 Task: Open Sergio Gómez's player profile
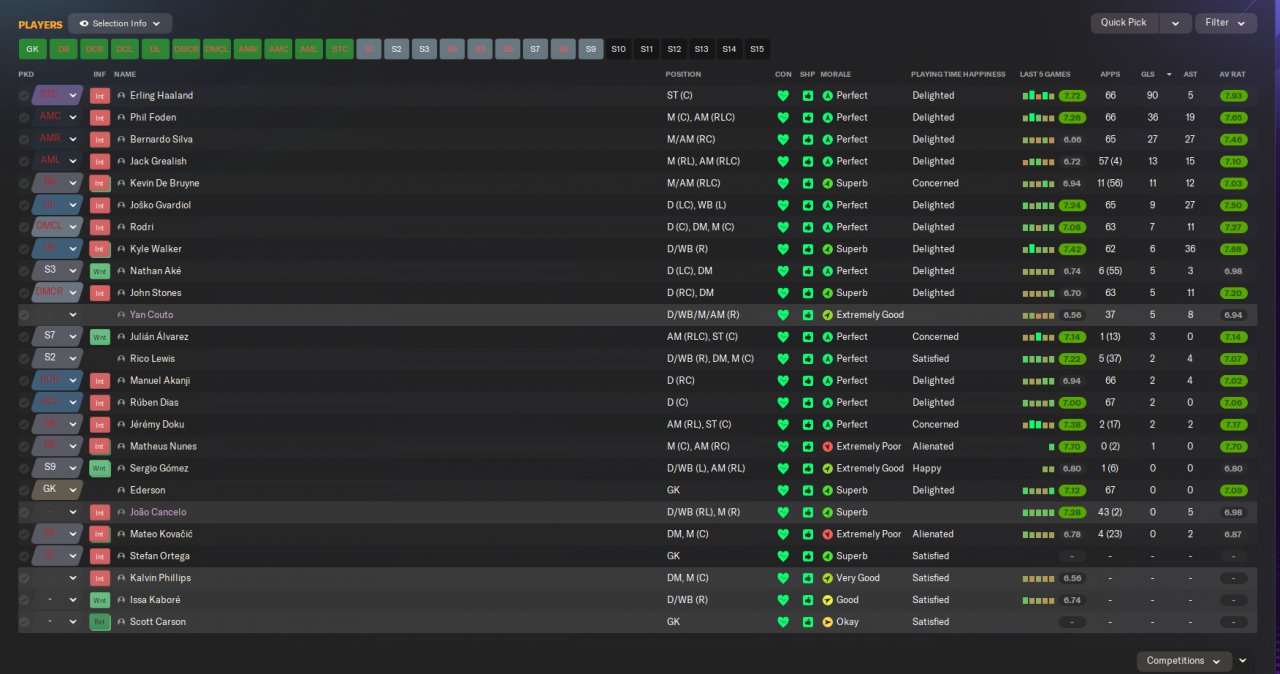point(159,468)
